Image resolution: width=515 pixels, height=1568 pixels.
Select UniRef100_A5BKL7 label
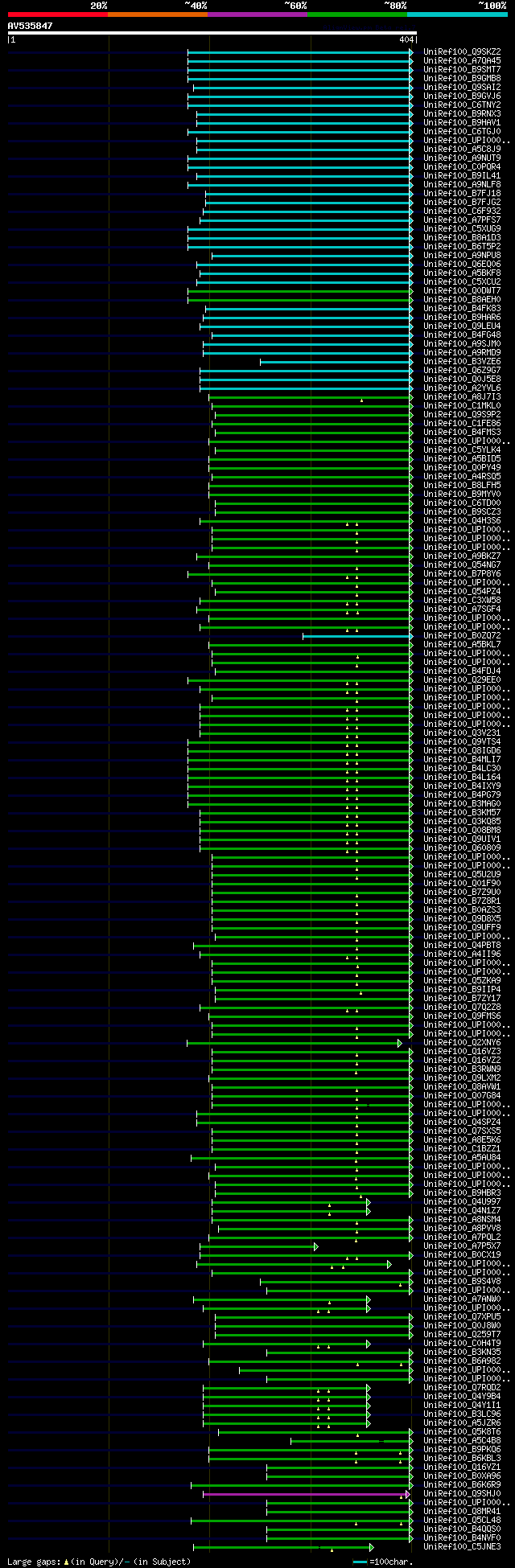tap(462, 645)
